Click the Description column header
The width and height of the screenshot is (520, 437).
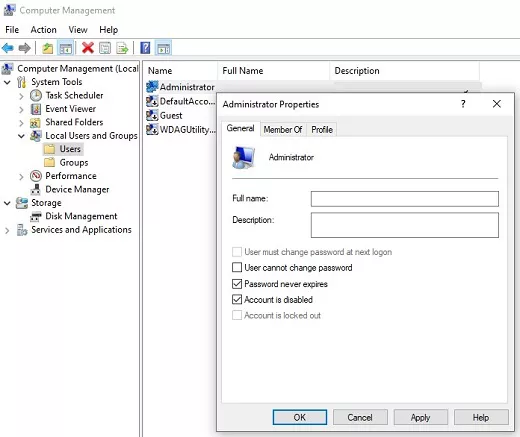(404, 71)
